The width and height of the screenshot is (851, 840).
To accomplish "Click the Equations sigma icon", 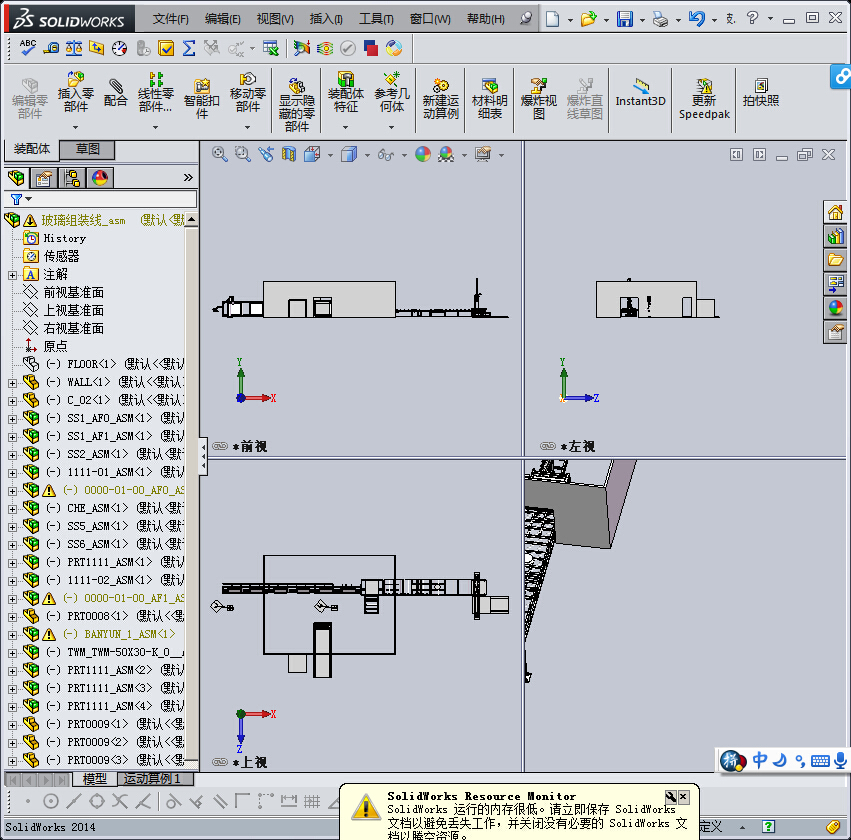I will [188, 48].
